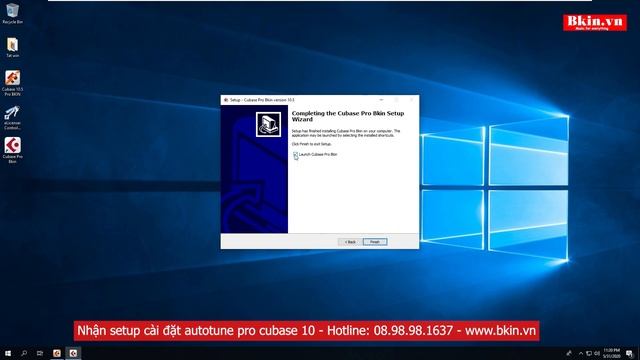640x360 pixels.
Task: Minimize the Setup wizard window
Action: click(x=381, y=100)
